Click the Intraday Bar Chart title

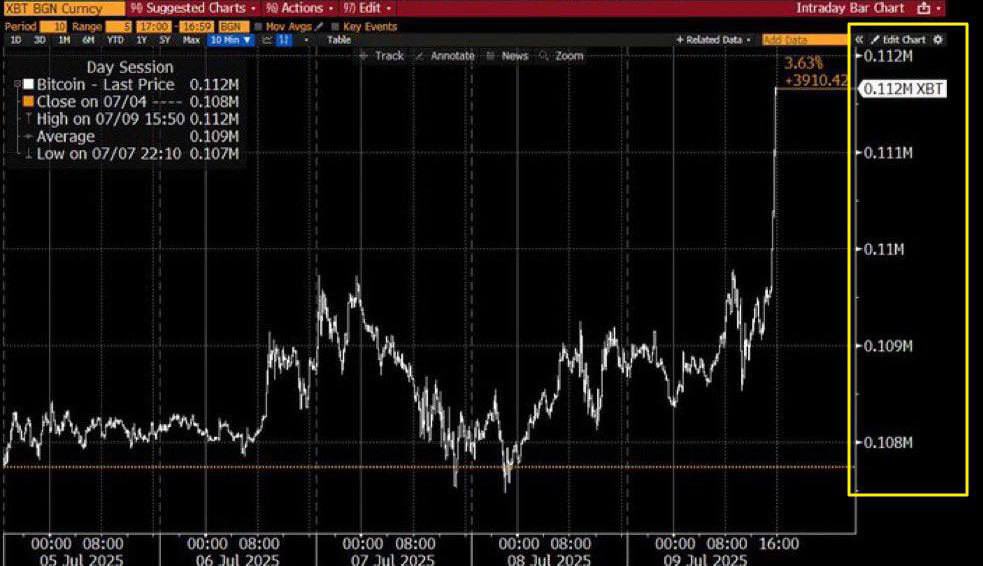pos(850,8)
